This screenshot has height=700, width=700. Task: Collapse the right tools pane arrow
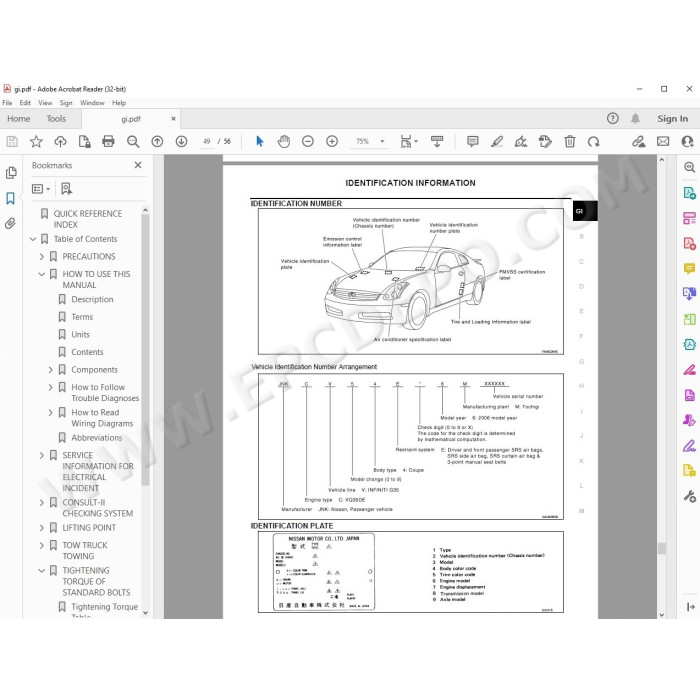[690, 607]
